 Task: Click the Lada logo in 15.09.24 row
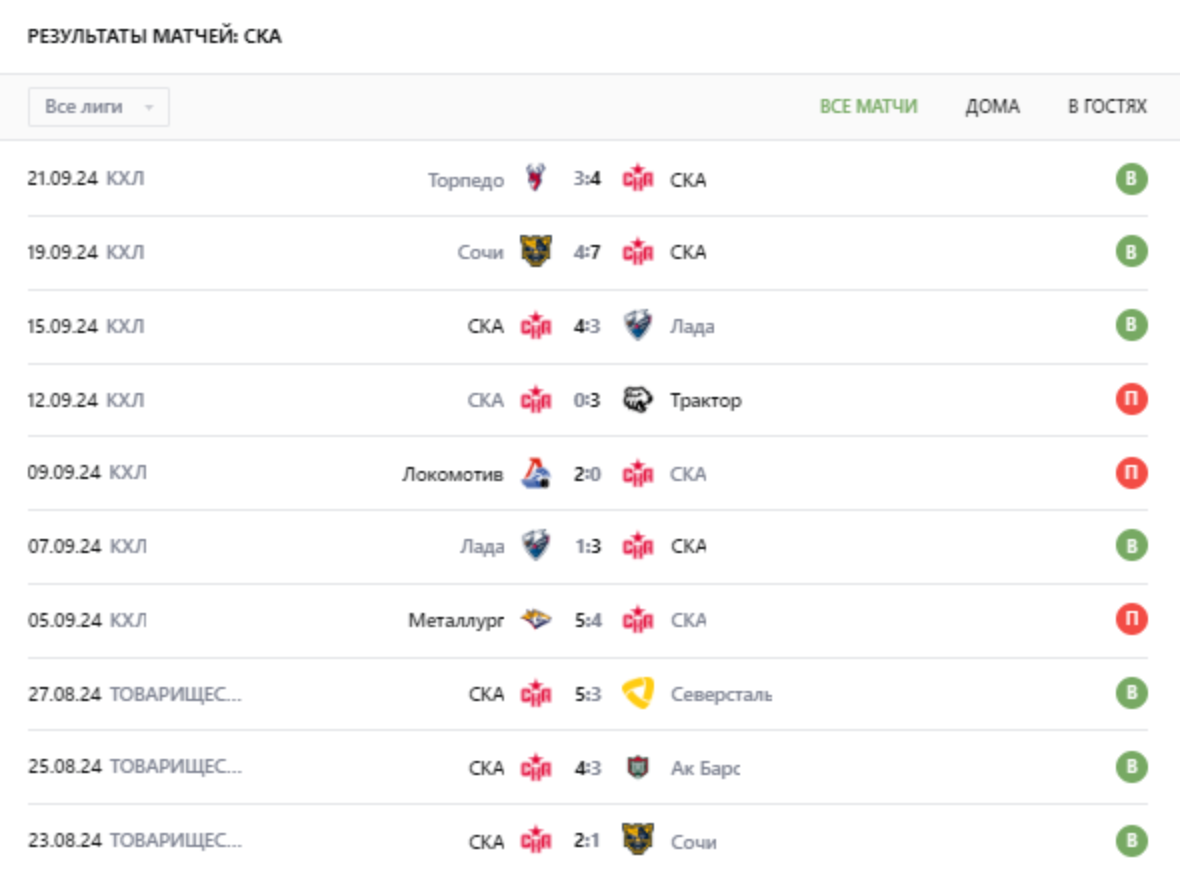pos(637,326)
